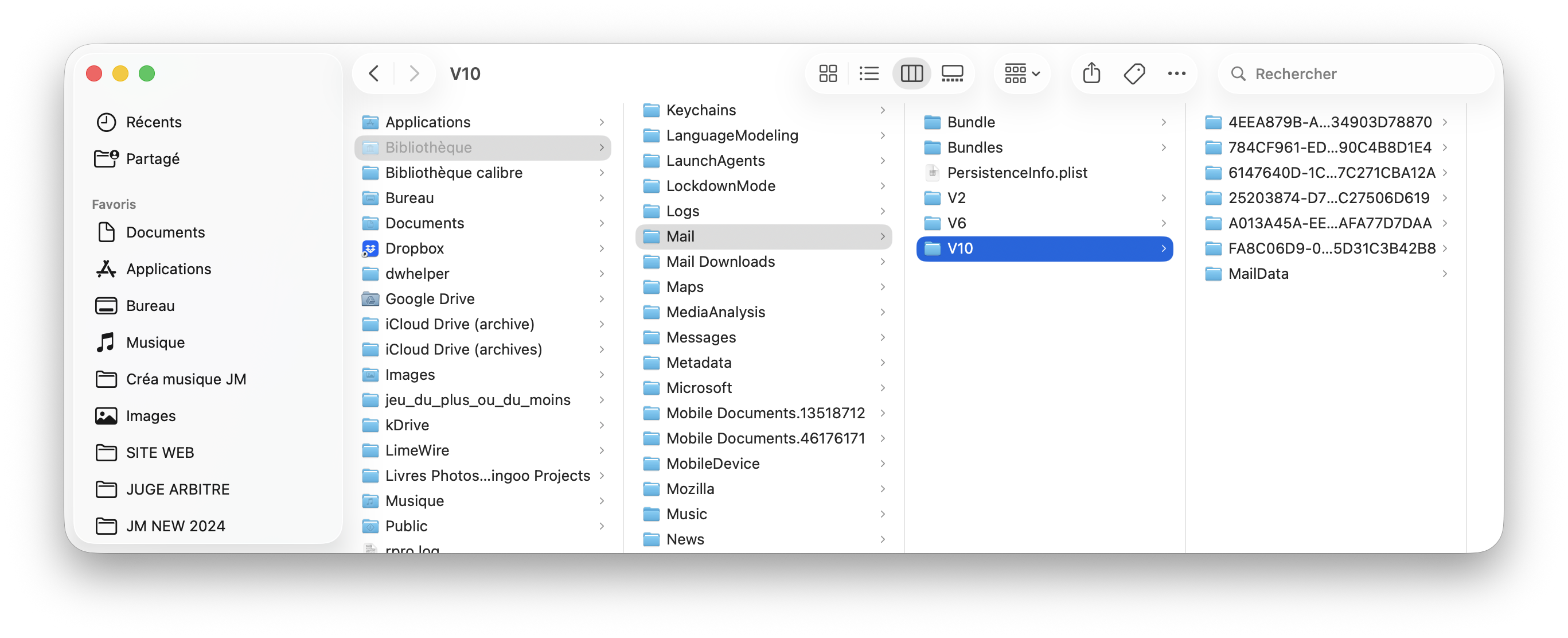The image size is (1568, 638).
Task: Expand the MailData folder
Action: pos(1258,274)
